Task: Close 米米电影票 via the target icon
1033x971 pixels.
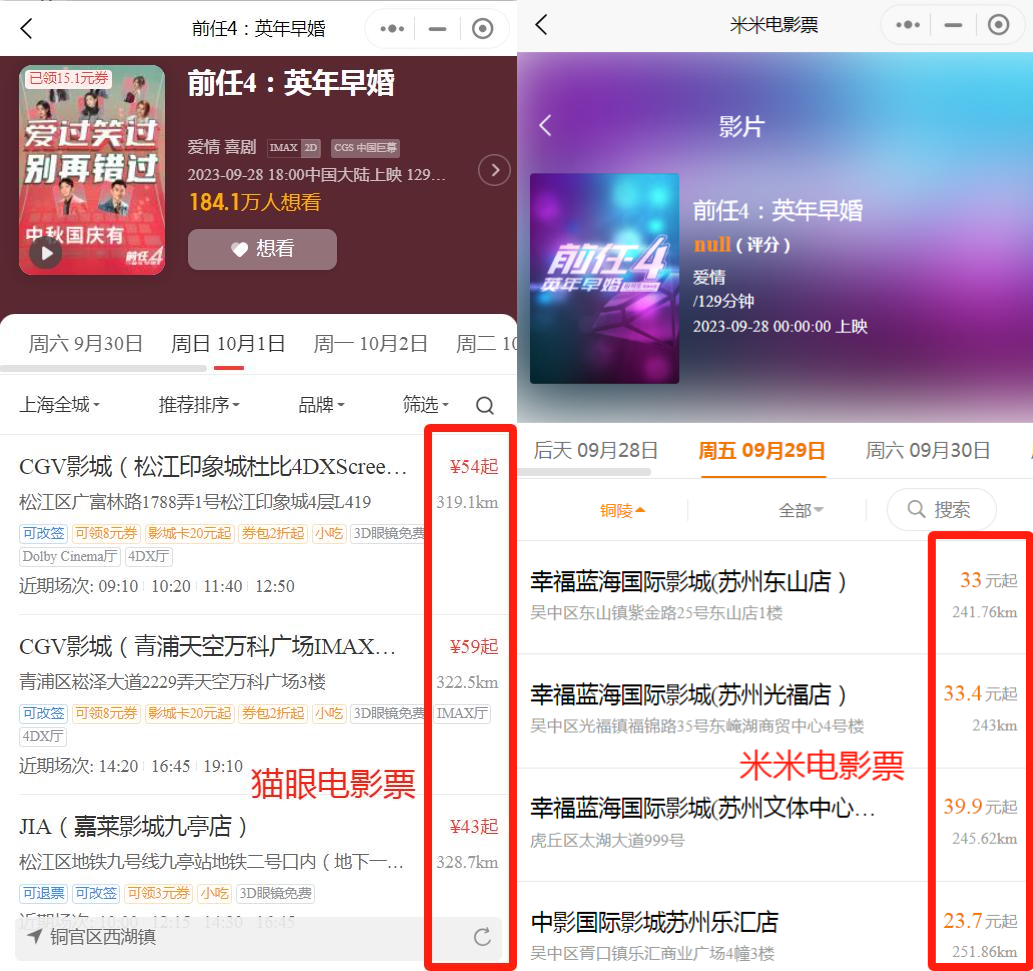Action: click(x=998, y=25)
